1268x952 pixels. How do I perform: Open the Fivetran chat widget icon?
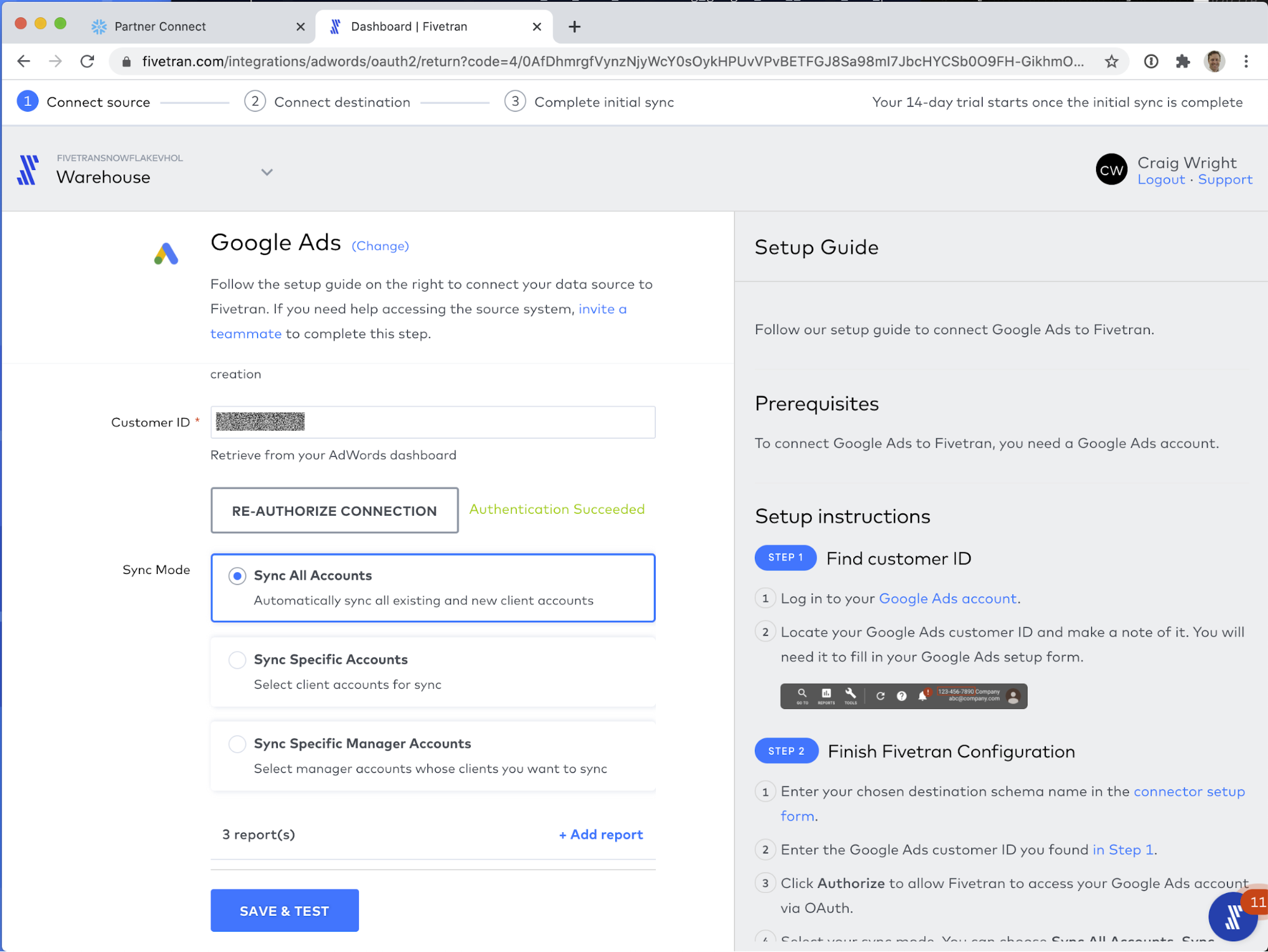pyautogui.click(x=1232, y=916)
